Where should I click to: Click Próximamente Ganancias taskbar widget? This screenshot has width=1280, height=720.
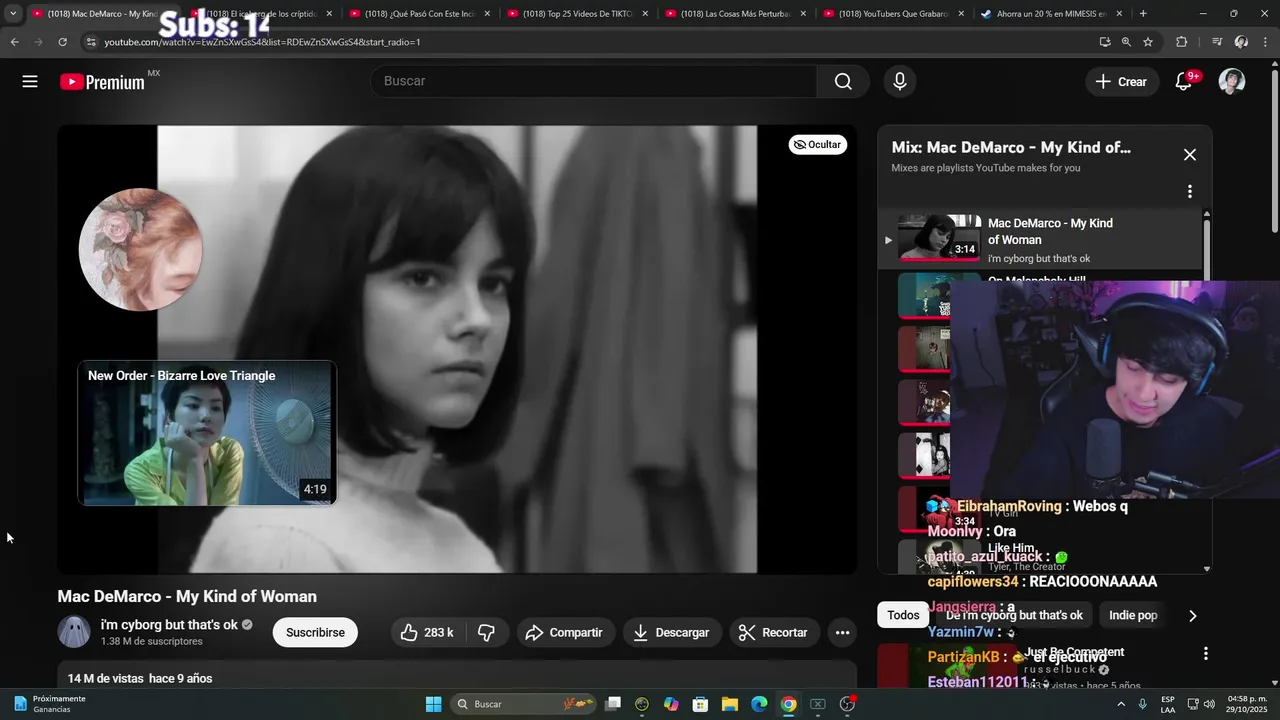50,704
